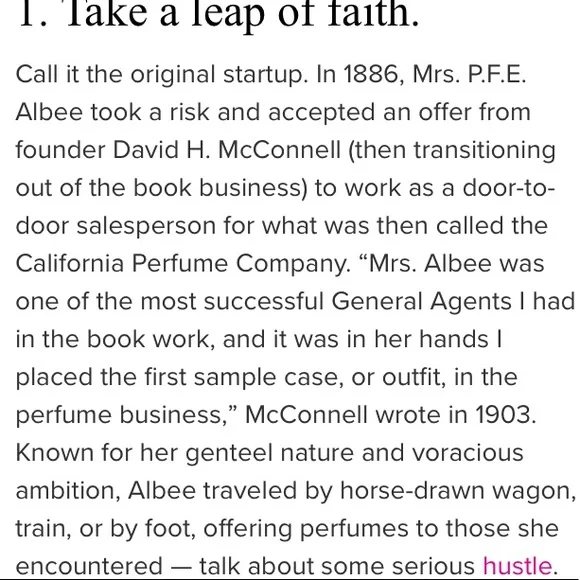Open the pink 'hustle' hyperlink

click(517, 566)
